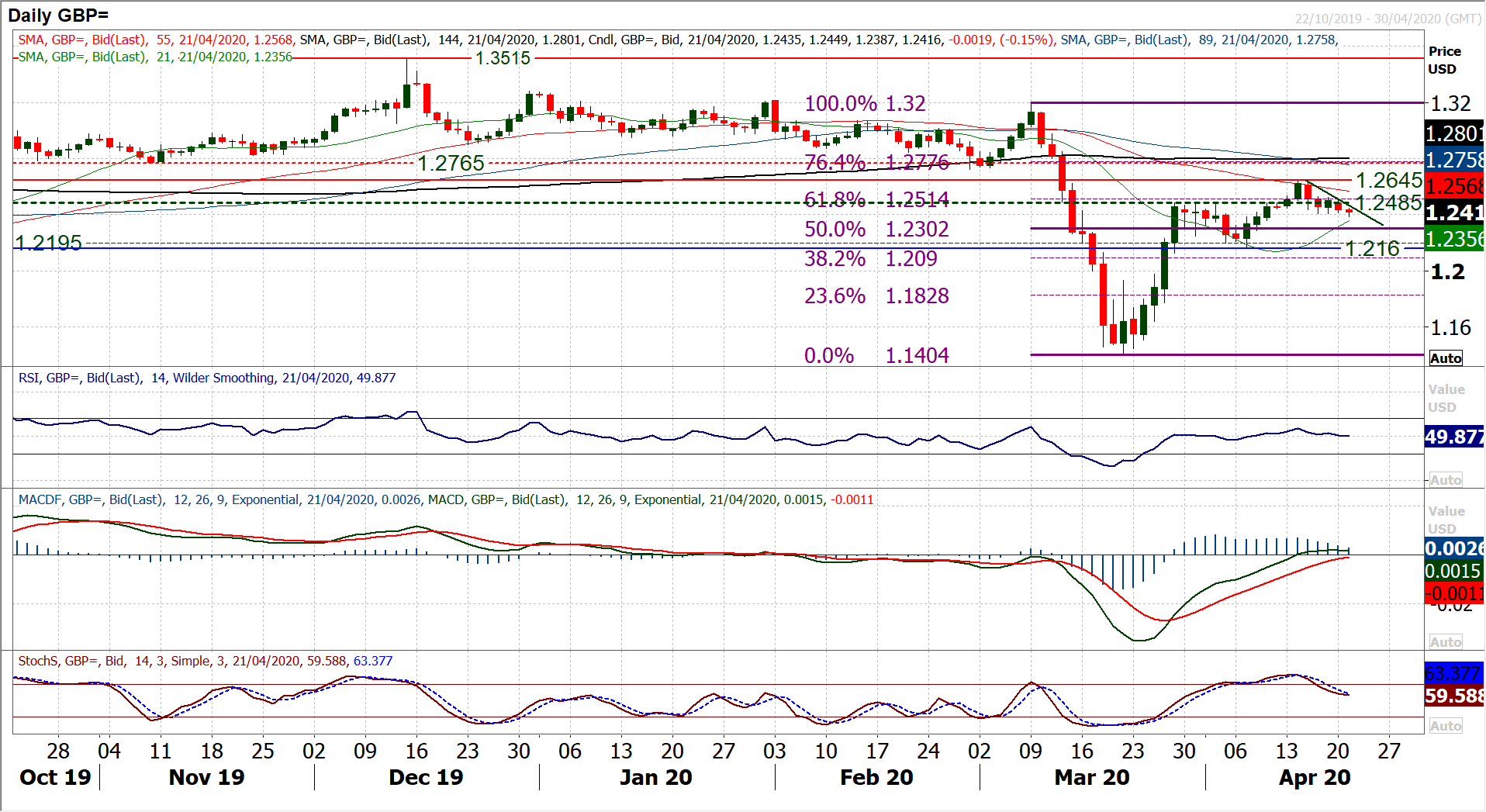Click the 1.2765 level label
The image size is (1486, 812).
pyautogui.click(x=451, y=163)
